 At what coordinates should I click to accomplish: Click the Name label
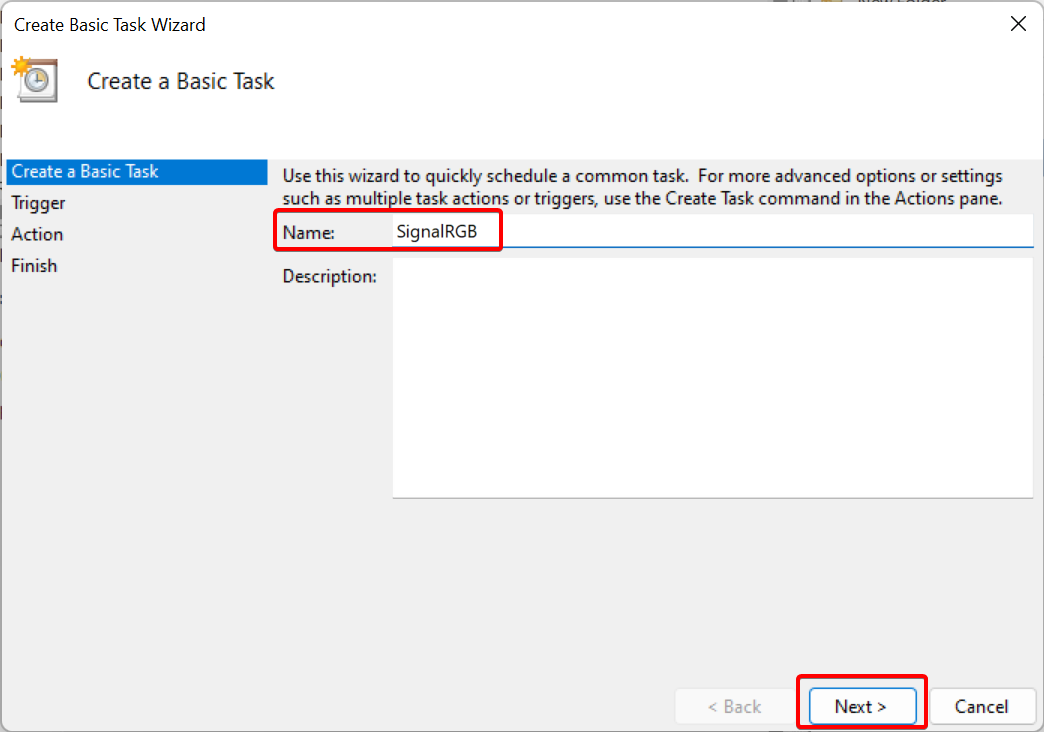coord(308,232)
